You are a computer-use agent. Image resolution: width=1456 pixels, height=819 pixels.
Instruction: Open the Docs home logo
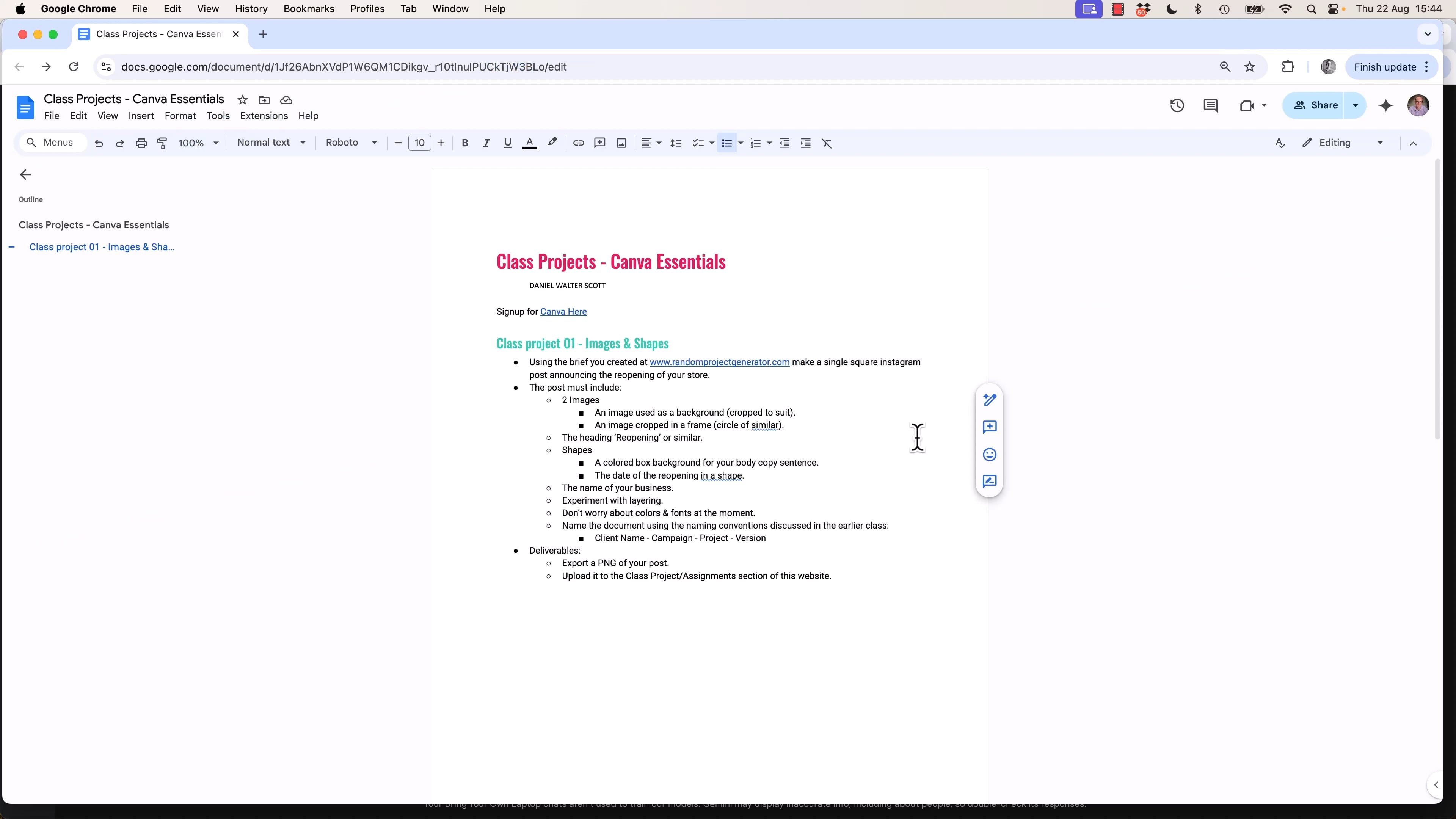pyautogui.click(x=25, y=107)
